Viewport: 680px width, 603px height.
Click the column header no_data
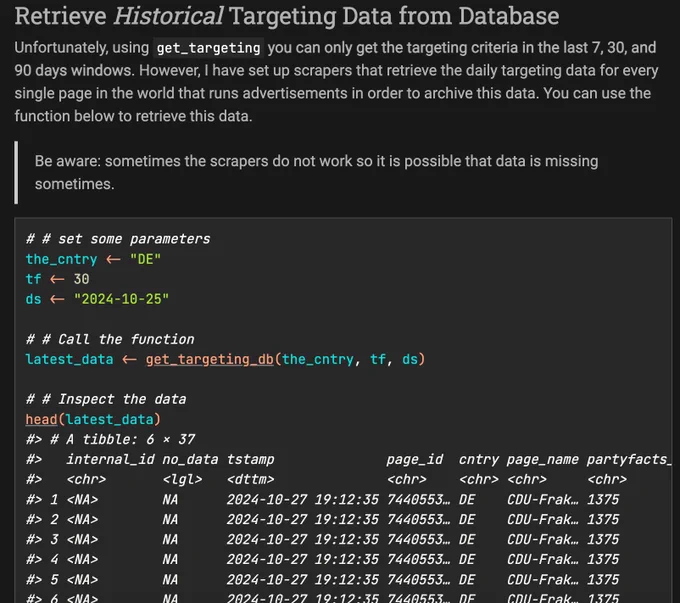pos(190,459)
